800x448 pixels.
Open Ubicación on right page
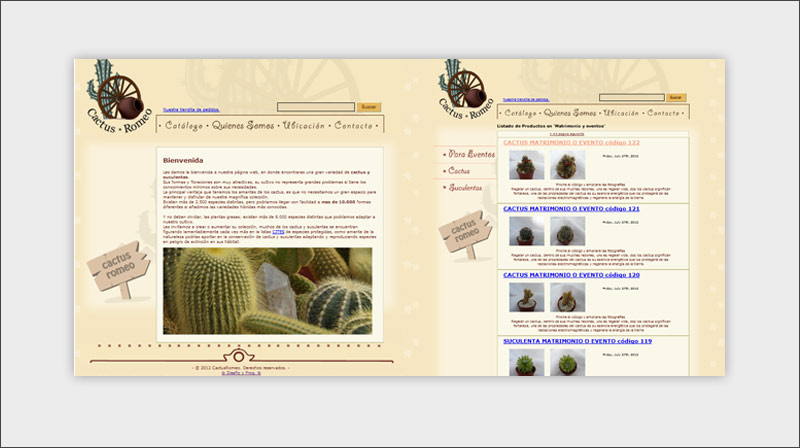pyautogui.click(x=621, y=113)
